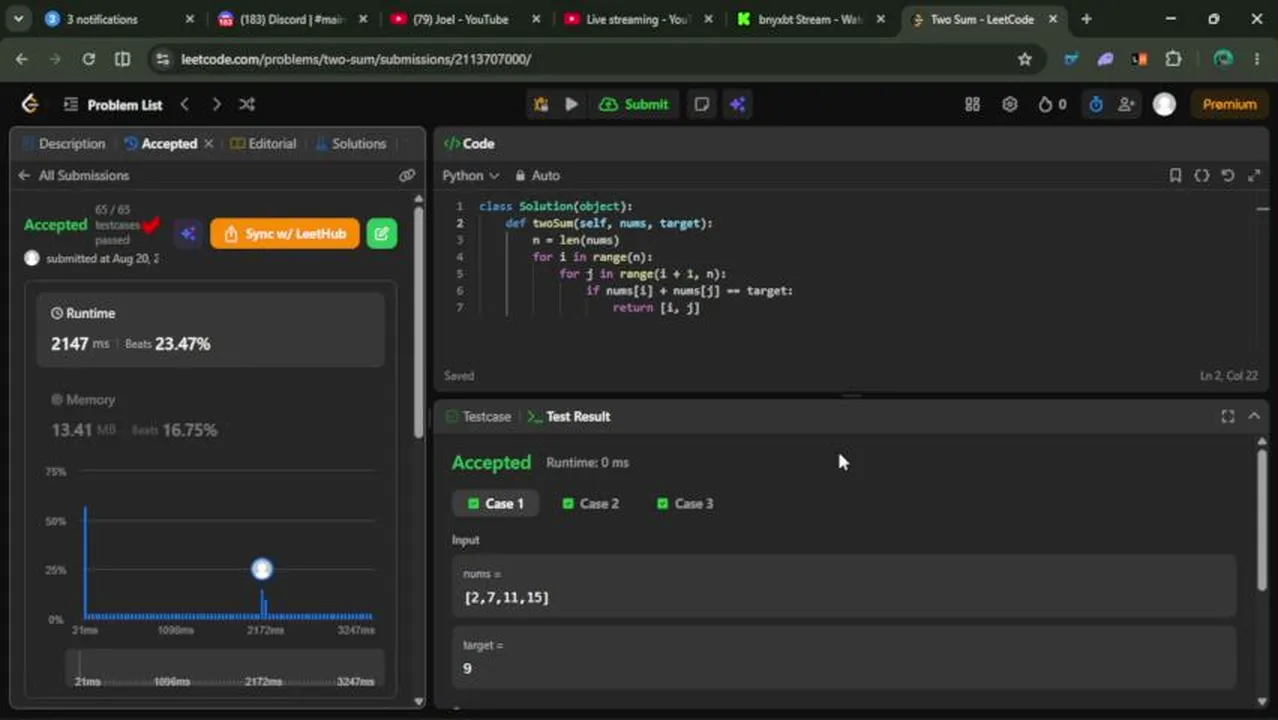
Task: Open the tab search dropdown arrow
Action: pos(18,19)
